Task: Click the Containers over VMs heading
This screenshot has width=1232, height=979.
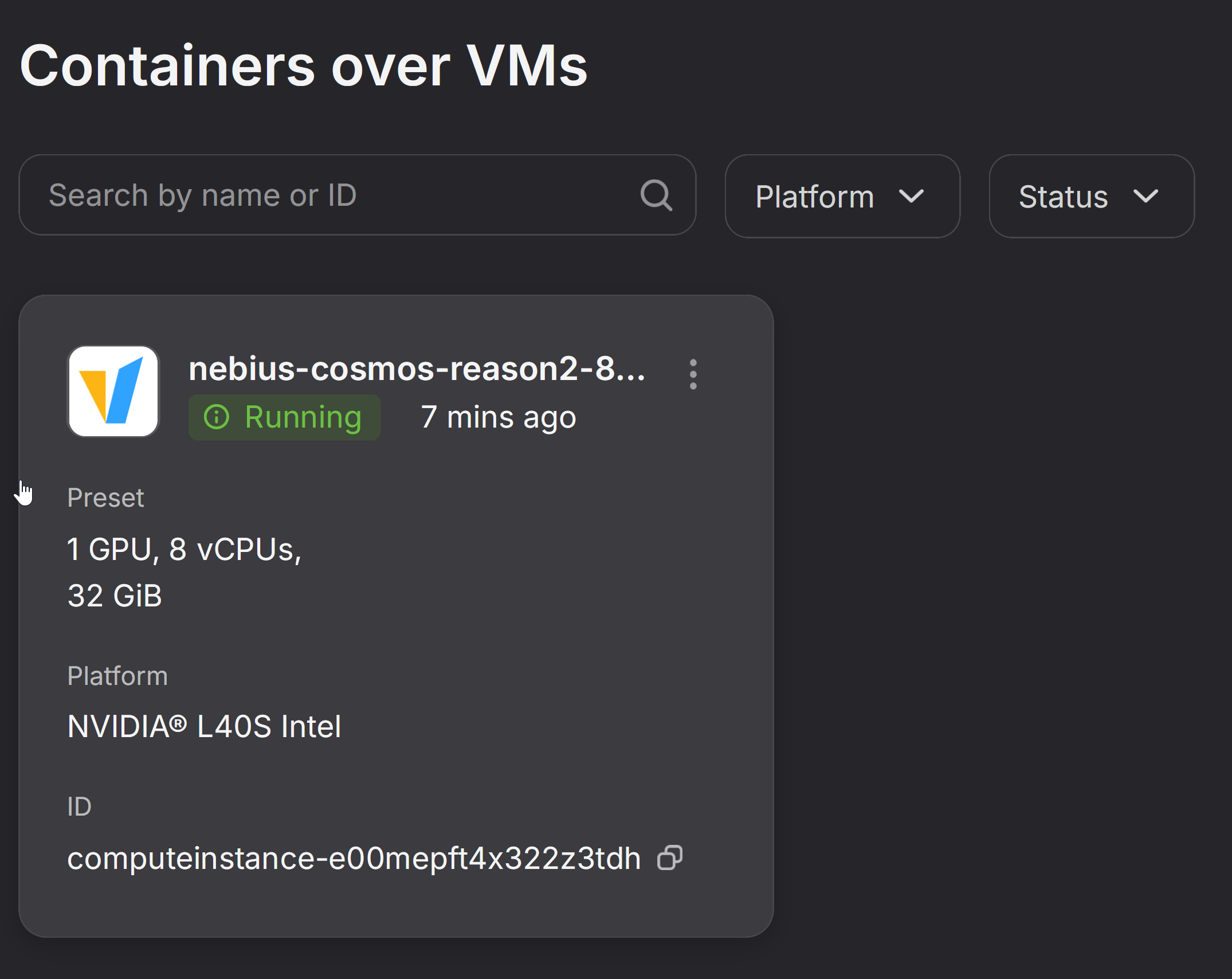Action: (x=303, y=66)
